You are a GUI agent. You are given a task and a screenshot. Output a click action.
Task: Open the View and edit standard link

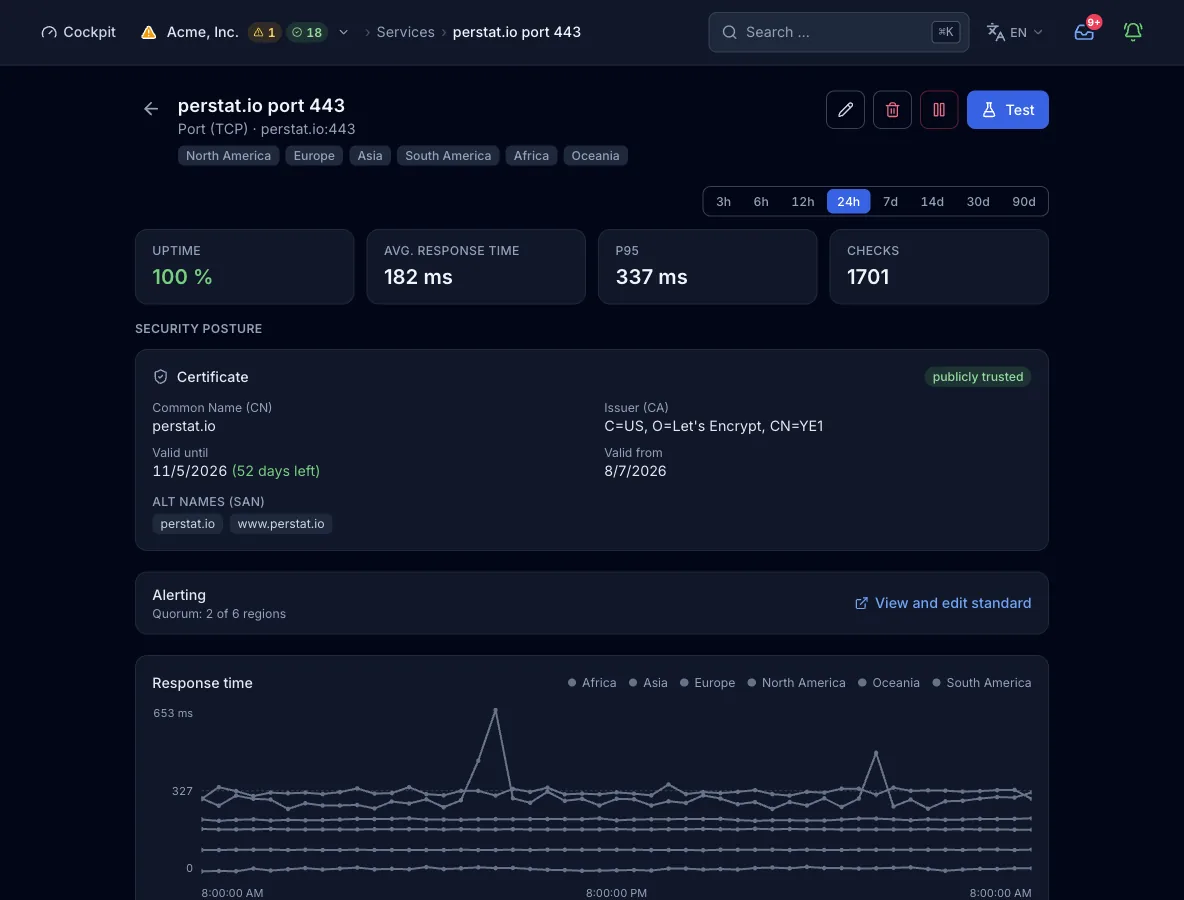(x=942, y=603)
